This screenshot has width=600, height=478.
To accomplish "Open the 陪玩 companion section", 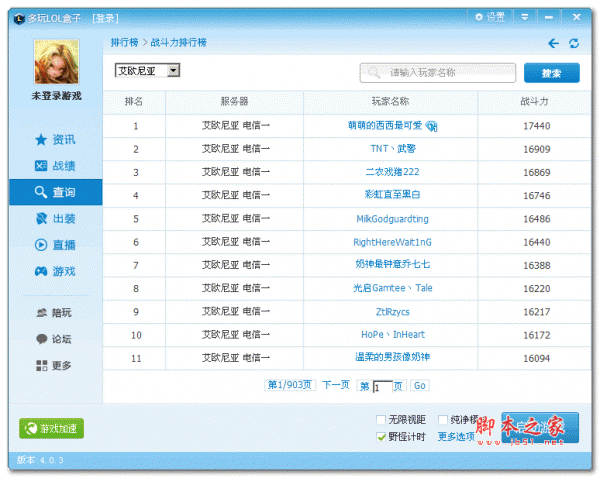I will [x=54, y=313].
